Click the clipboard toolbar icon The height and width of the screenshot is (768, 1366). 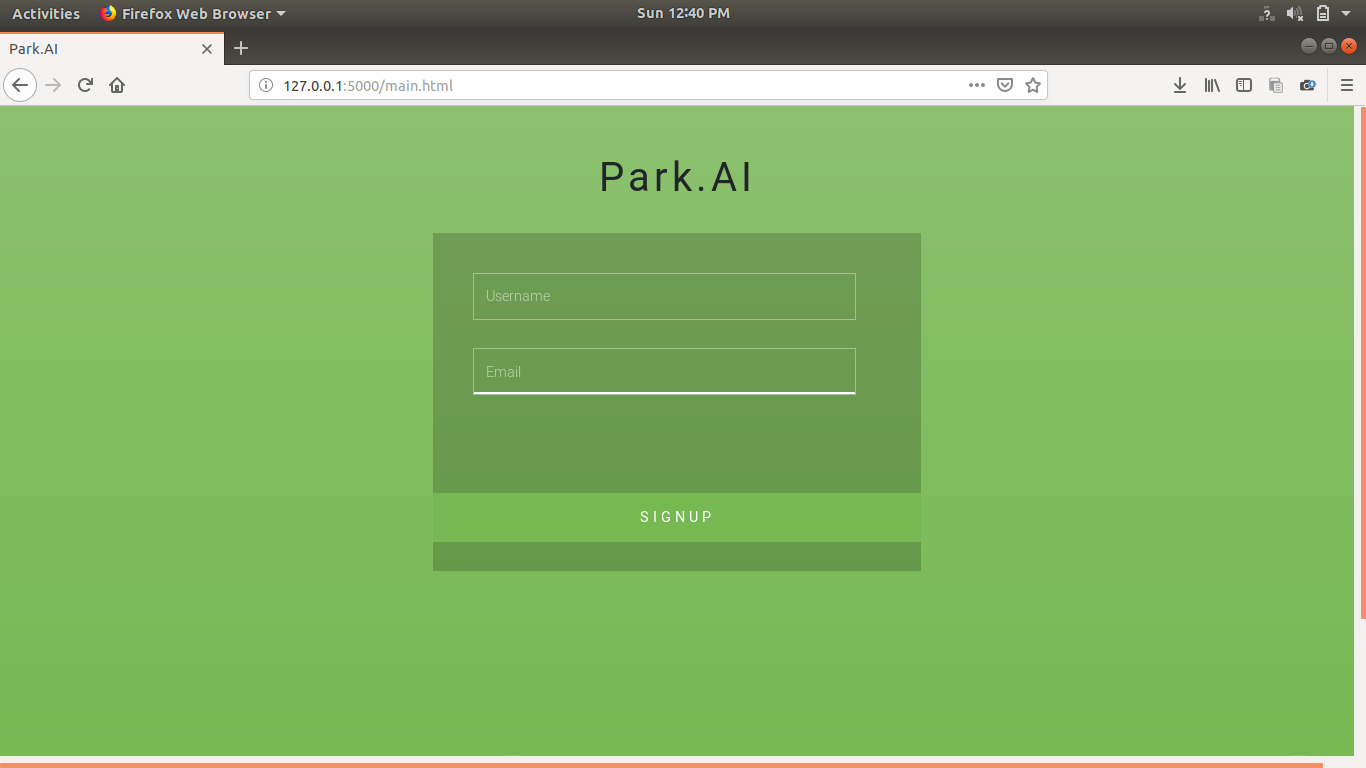click(x=1275, y=85)
